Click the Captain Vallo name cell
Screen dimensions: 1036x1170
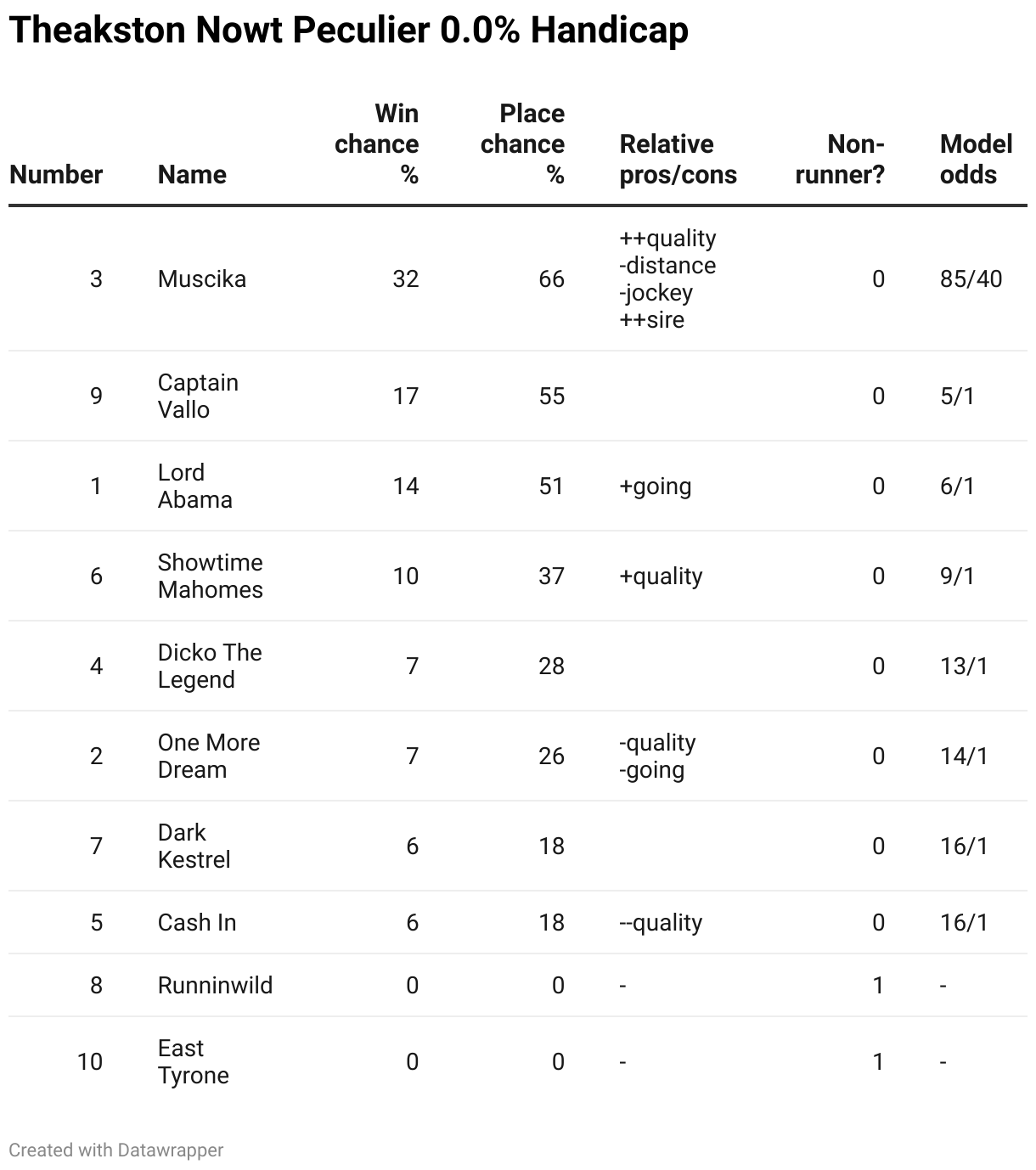(198, 397)
